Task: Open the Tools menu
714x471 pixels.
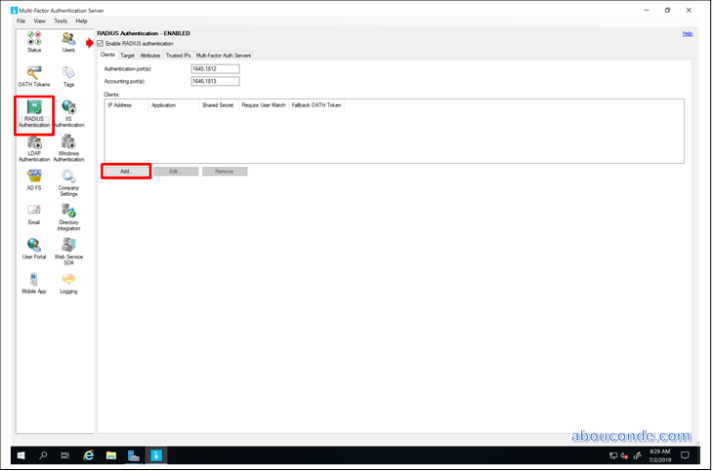Action: pos(60,20)
